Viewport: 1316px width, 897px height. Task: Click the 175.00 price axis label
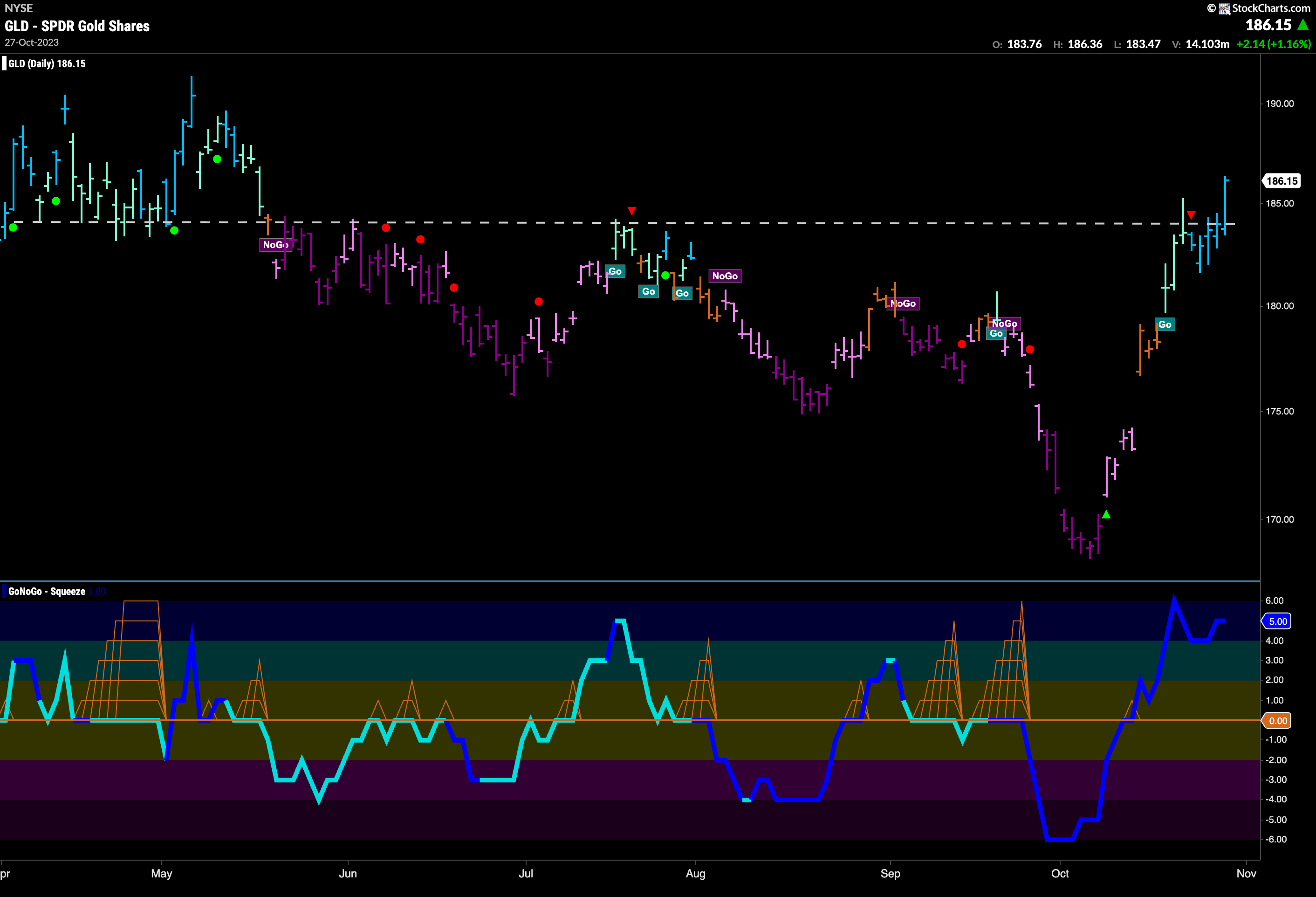(x=1280, y=411)
